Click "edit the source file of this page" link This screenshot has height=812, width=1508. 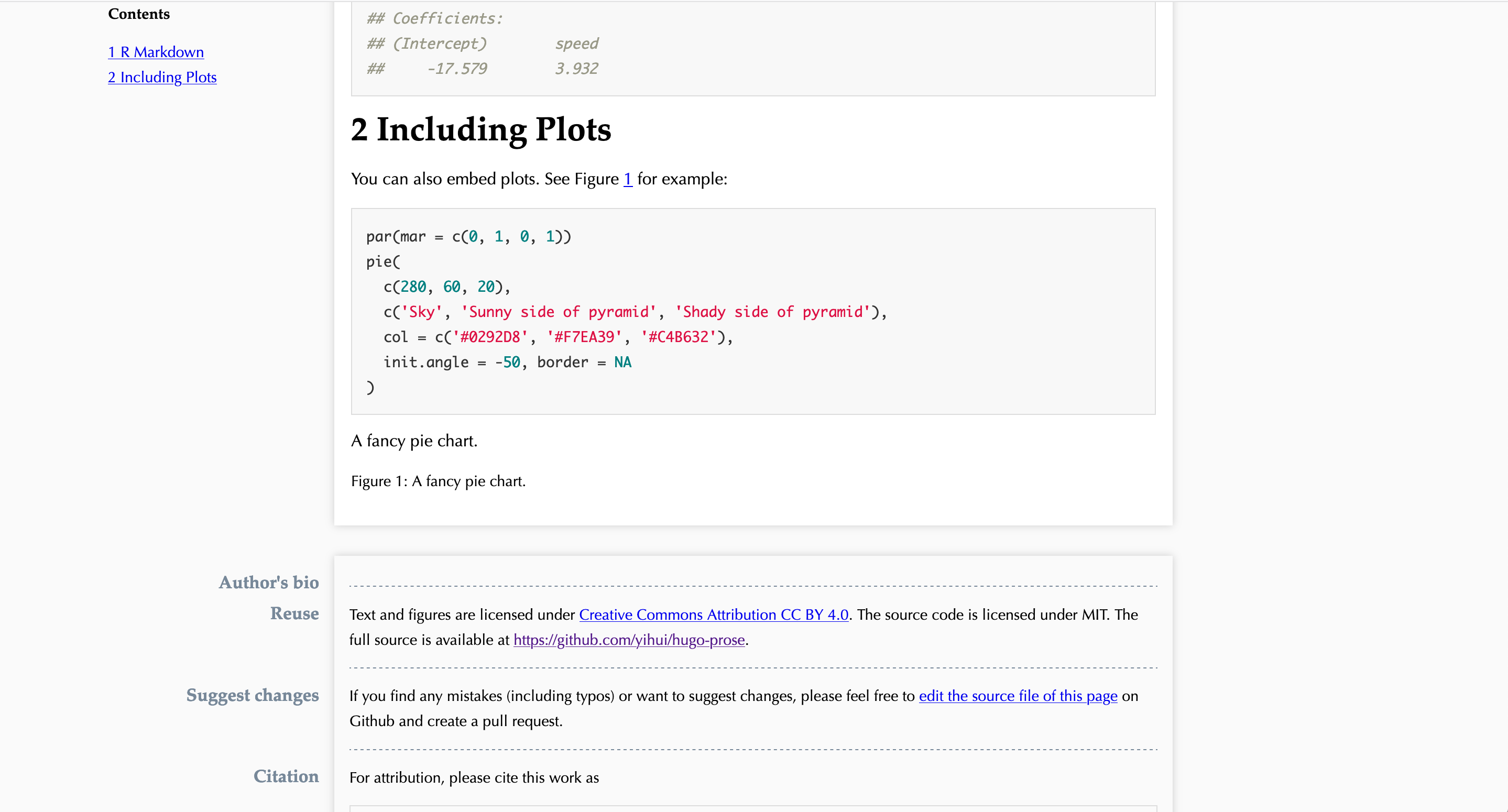click(1018, 696)
